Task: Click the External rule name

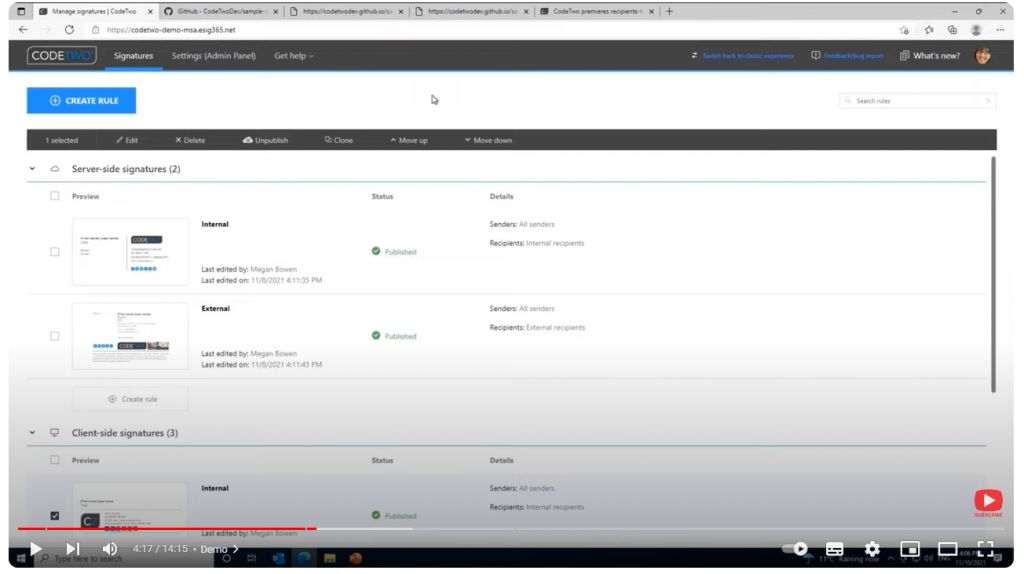Action: (x=216, y=309)
